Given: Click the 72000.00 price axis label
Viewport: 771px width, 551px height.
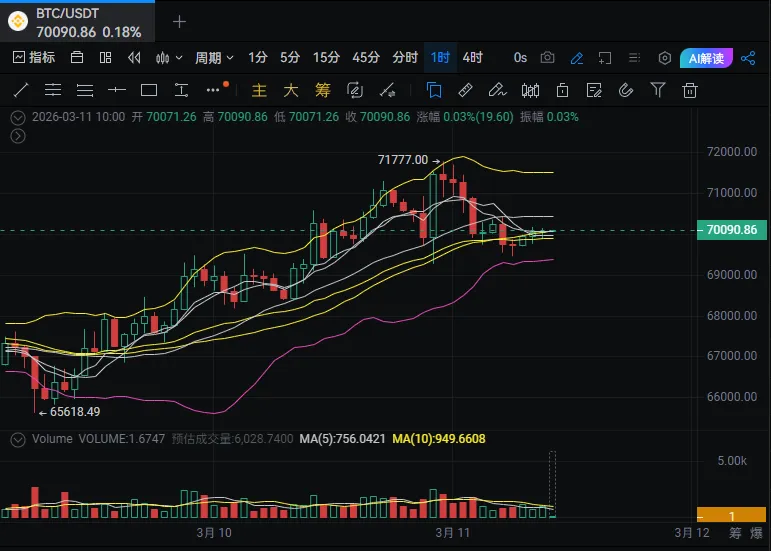Looking at the screenshot, I should [x=732, y=152].
